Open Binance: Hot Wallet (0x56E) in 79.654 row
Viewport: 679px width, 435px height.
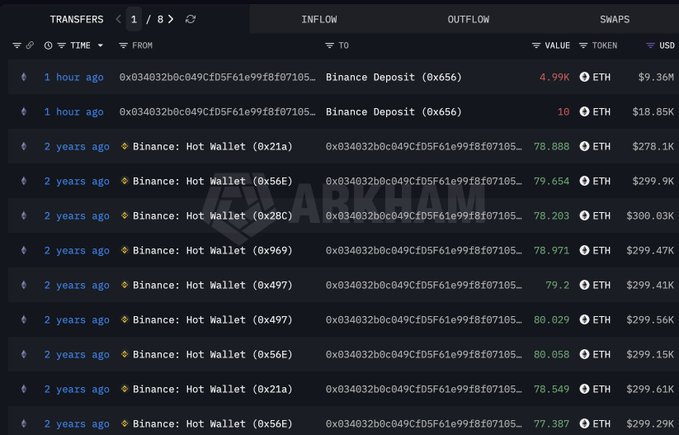pos(212,181)
